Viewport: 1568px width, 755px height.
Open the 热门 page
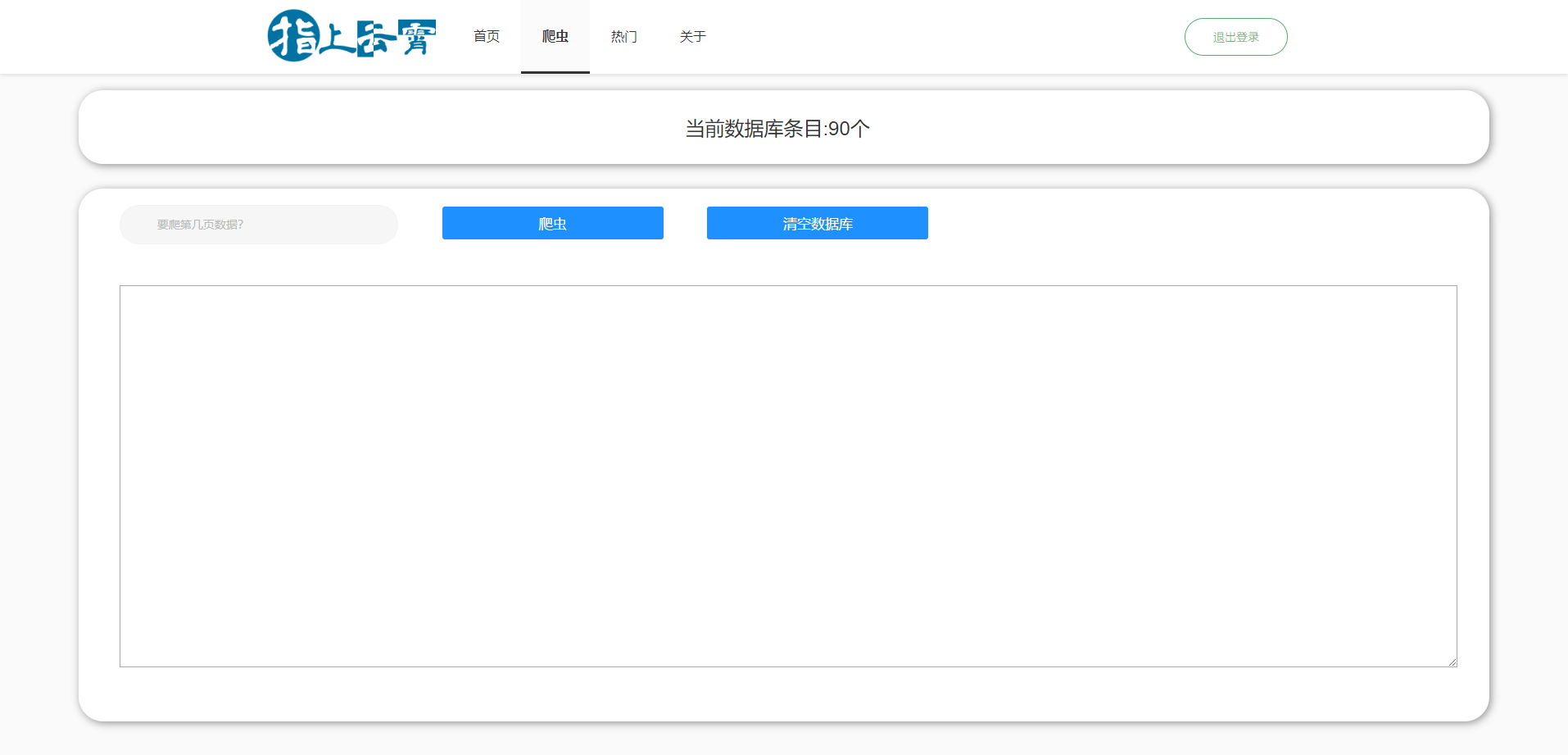(623, 36)
